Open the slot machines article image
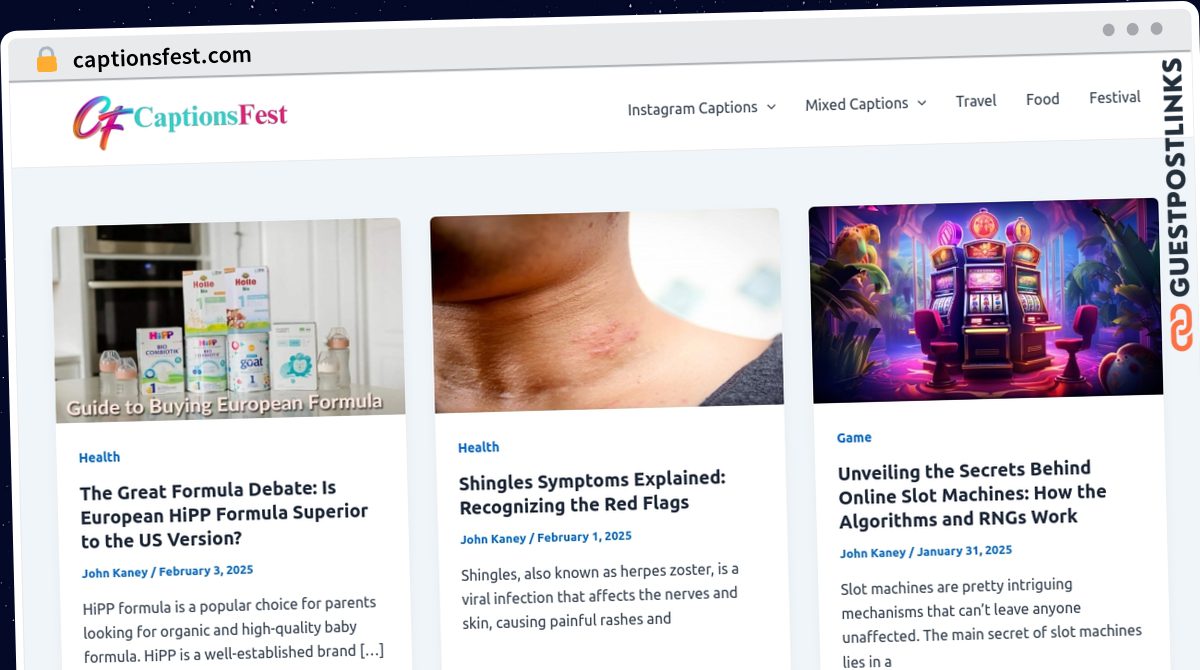Image resolution: width=1200 pixels, height=670 pixels. (x=986, y=300)
